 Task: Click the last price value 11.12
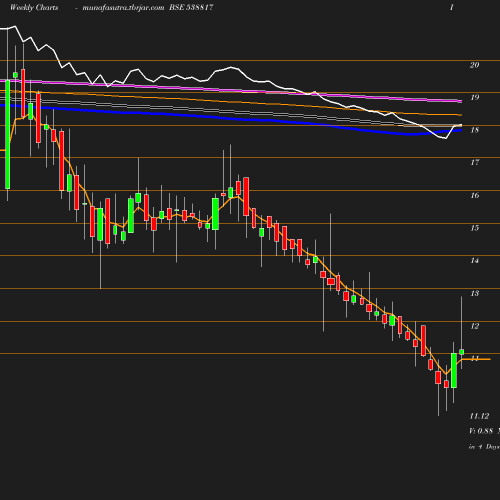(x=479, y=416)
